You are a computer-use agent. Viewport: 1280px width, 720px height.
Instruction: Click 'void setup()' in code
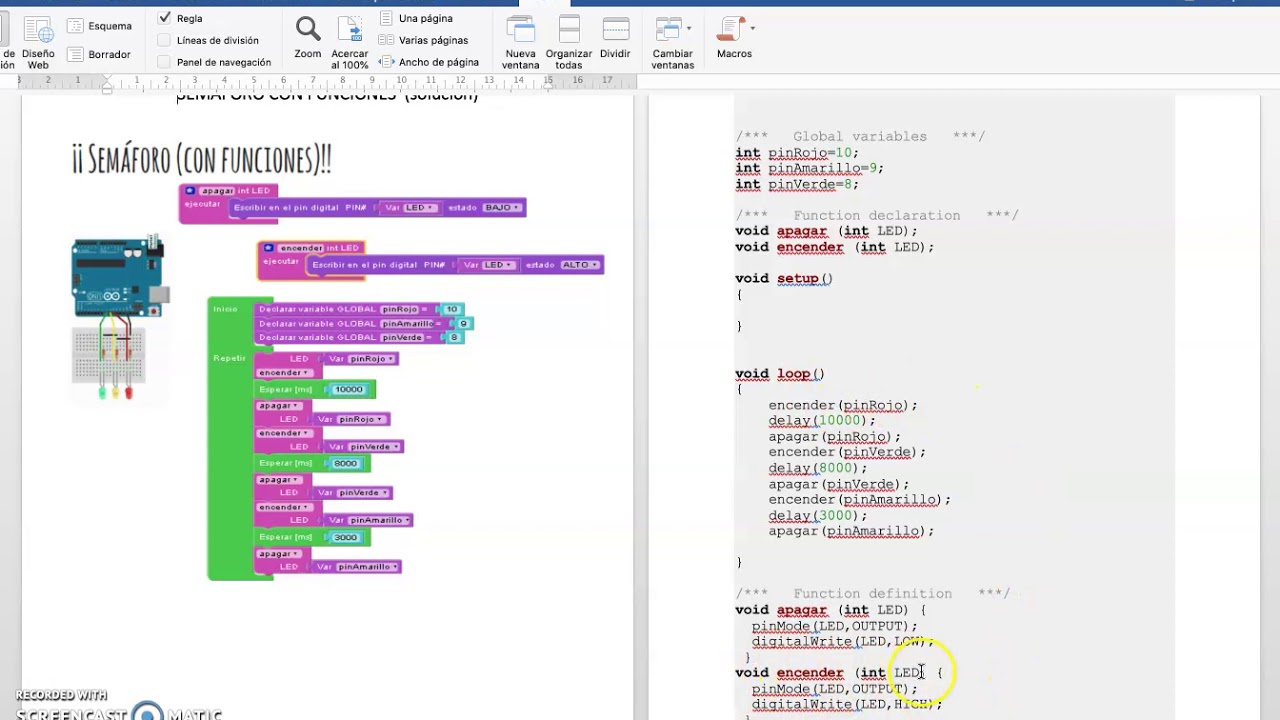click(784, 278)
